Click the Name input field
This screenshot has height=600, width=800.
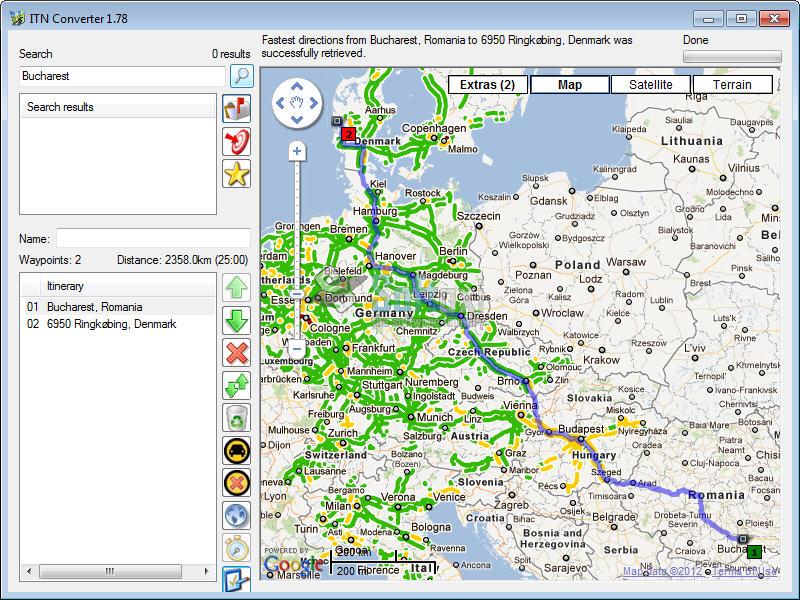[153, 238]
